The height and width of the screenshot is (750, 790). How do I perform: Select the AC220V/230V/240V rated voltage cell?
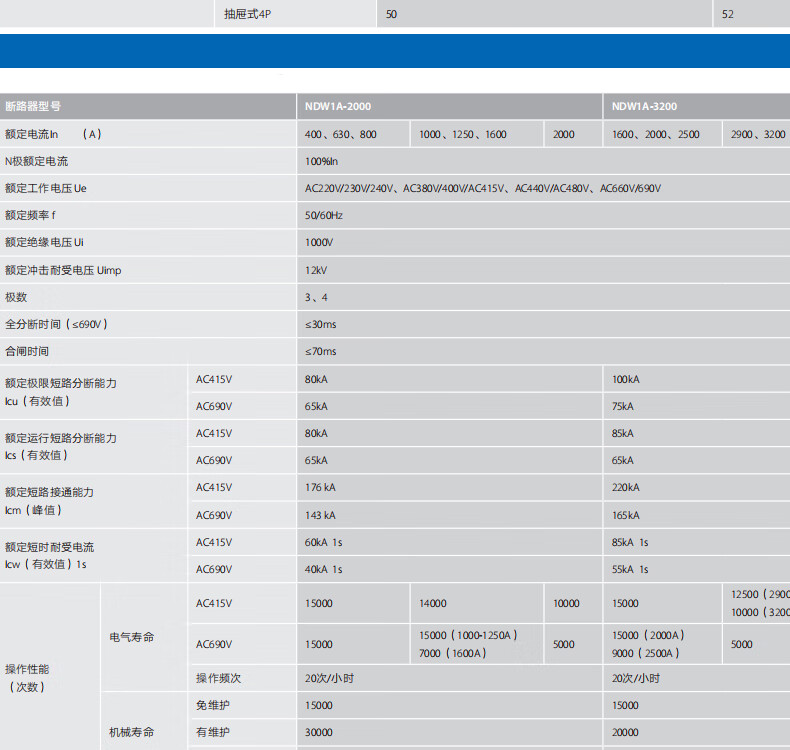483,188
